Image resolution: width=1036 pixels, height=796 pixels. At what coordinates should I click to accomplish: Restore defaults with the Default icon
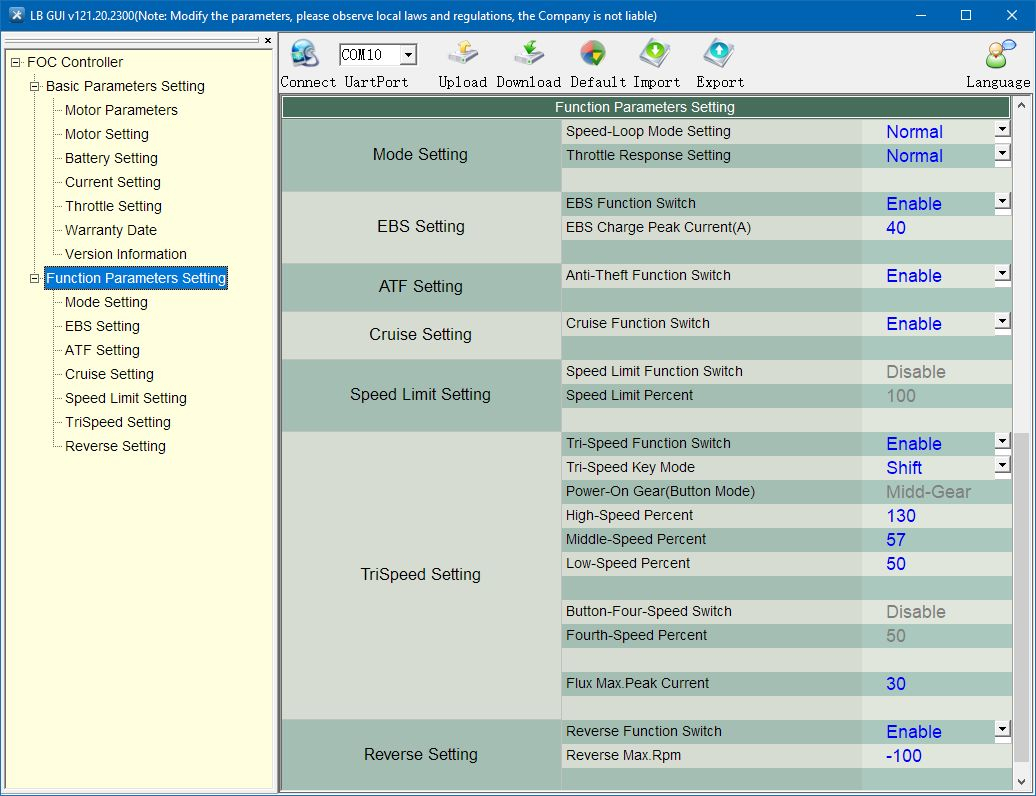(592, 54)
